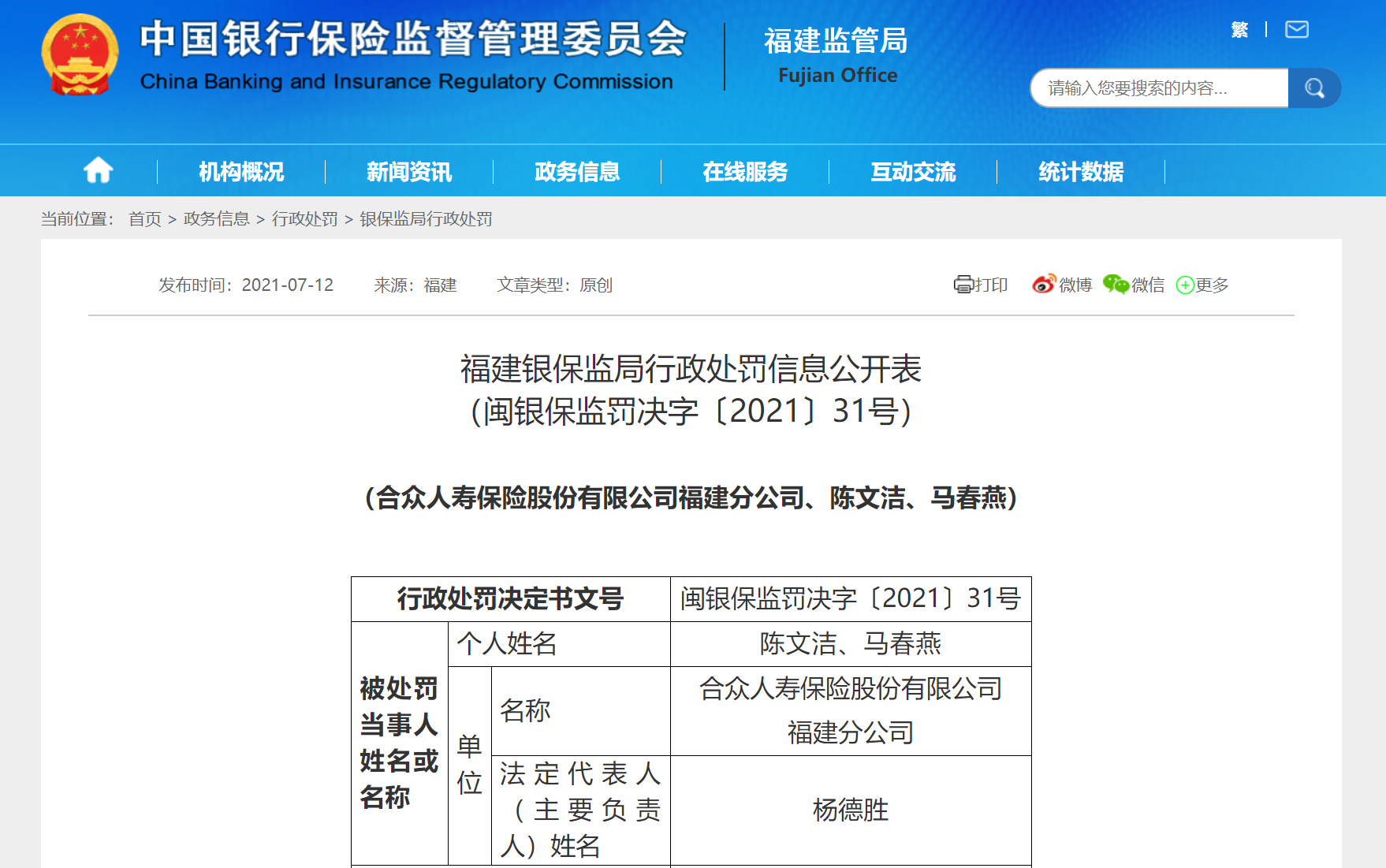Focus the search input field
This screenshot has width=1386, height=868.
click(x=1160, y=88)
